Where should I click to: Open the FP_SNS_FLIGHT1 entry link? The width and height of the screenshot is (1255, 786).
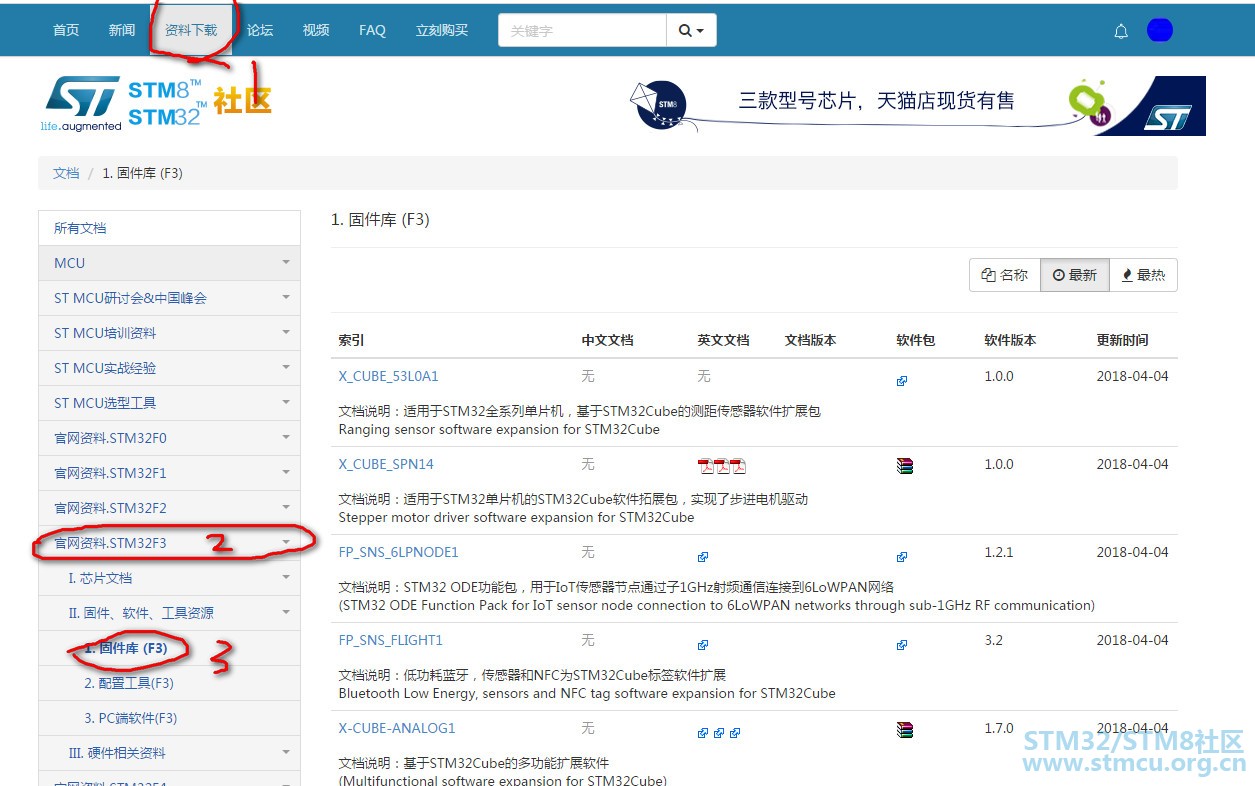coord(390,641)
